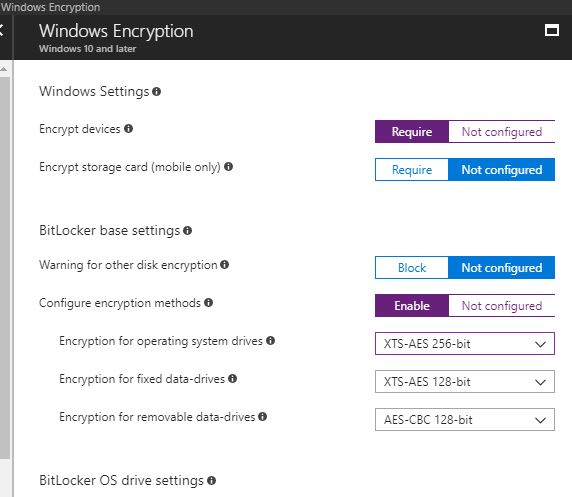Set Configure encryption methods to Not configured

pyautogui.click(x=502, y=306)
